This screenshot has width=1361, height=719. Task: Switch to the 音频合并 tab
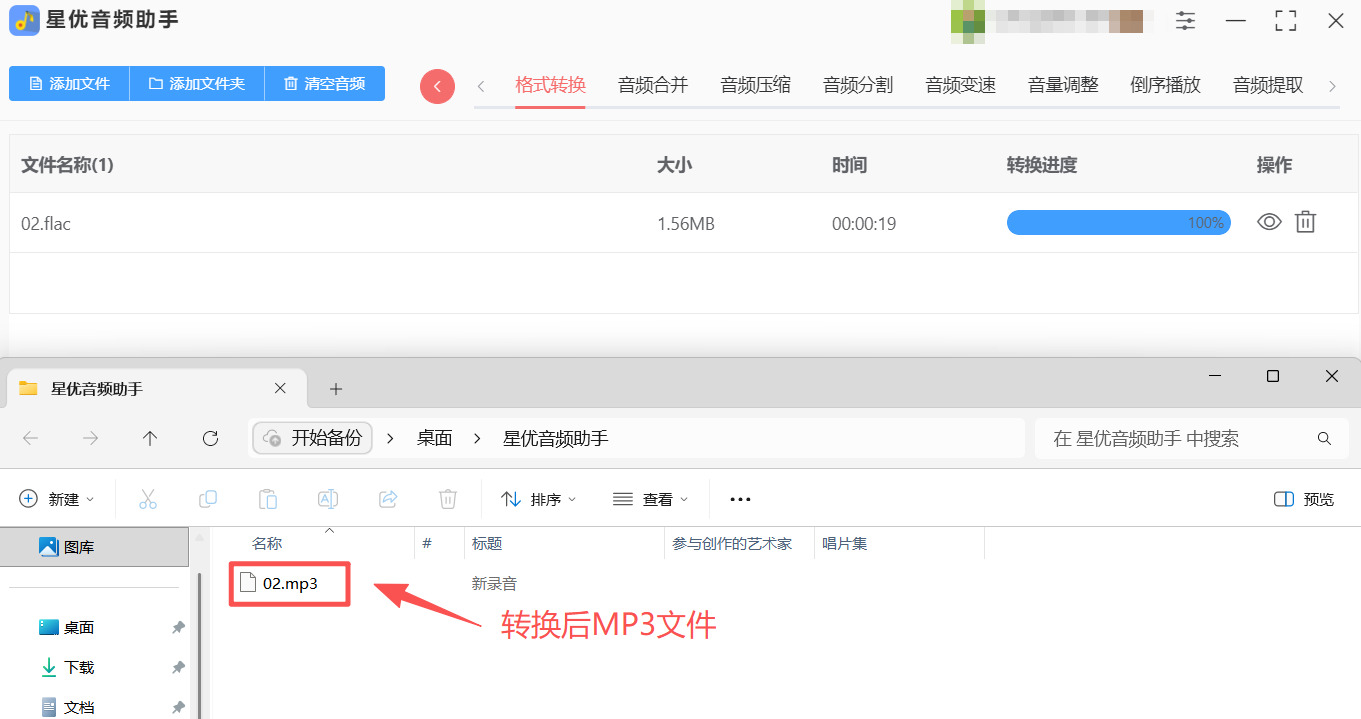pyautogui.click(x=653, y=85)
